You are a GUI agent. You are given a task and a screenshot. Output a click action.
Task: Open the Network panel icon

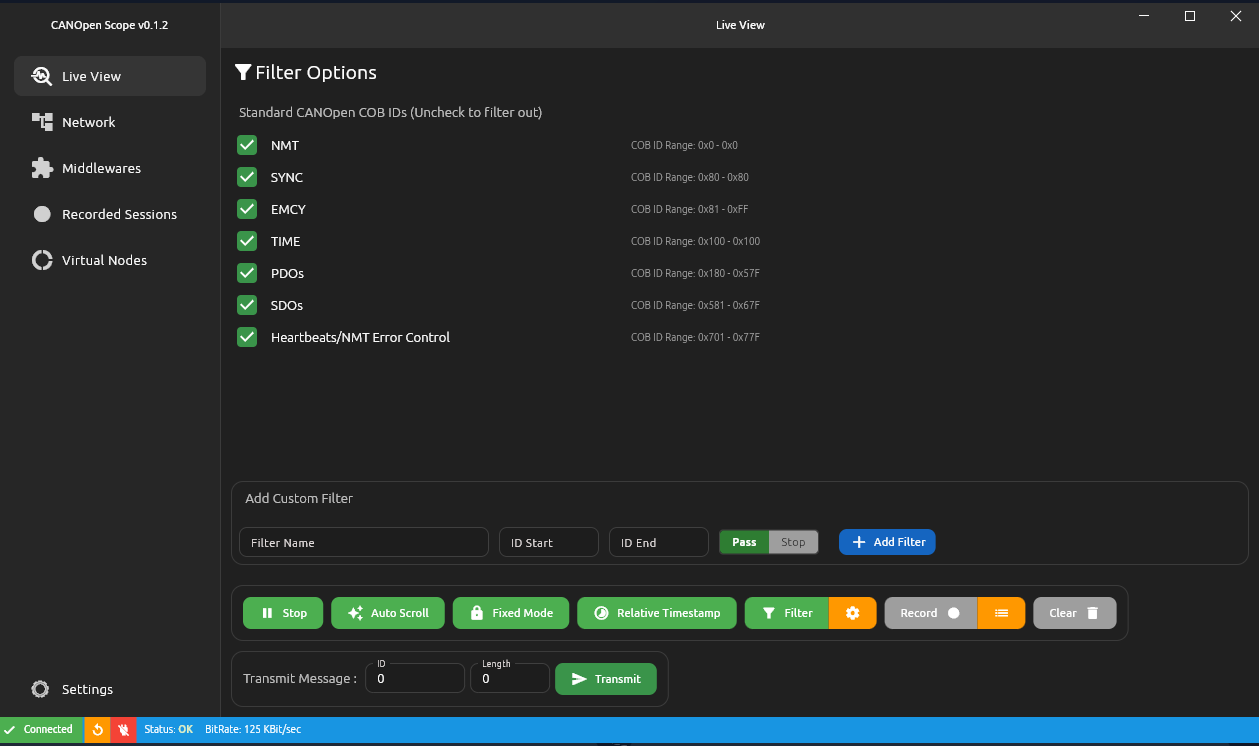(42, 122)
